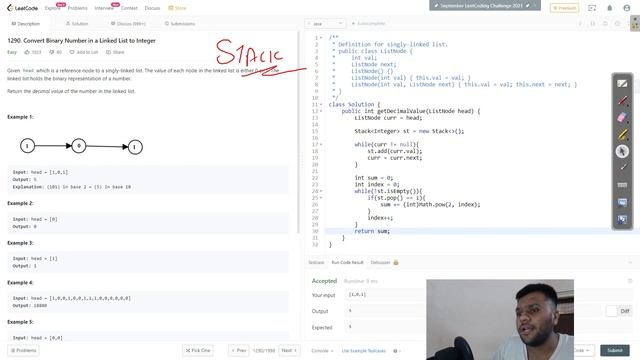
Task: Click the Pick One button
Action: pos(198,351)
